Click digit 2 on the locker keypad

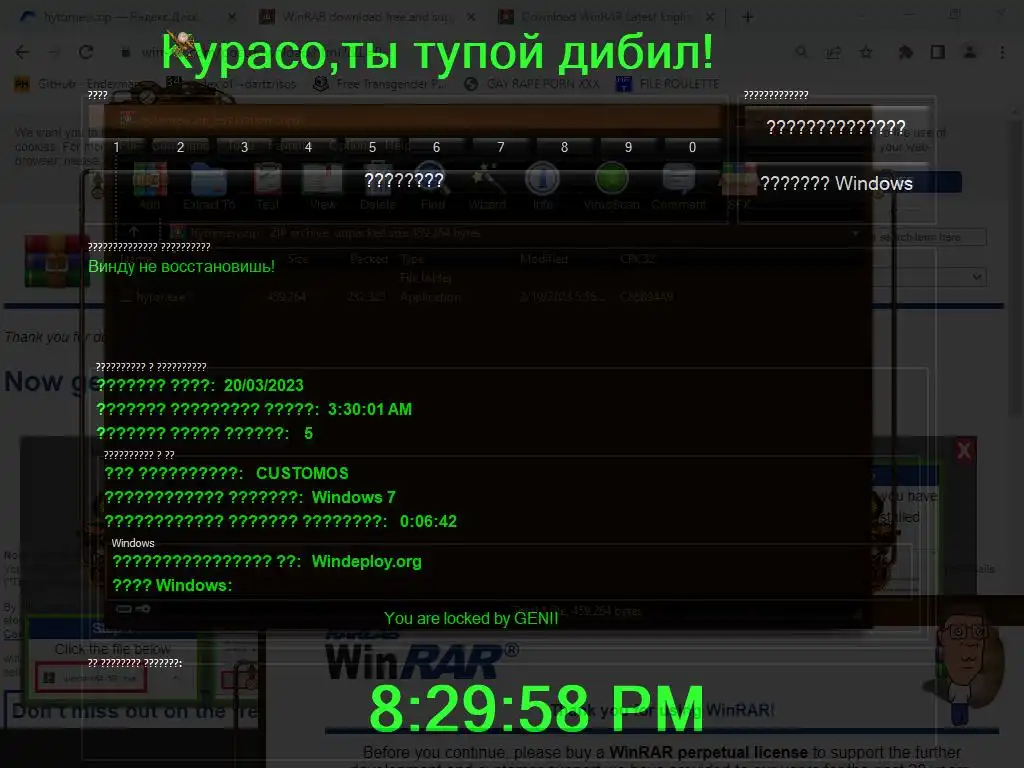[180, 147]
